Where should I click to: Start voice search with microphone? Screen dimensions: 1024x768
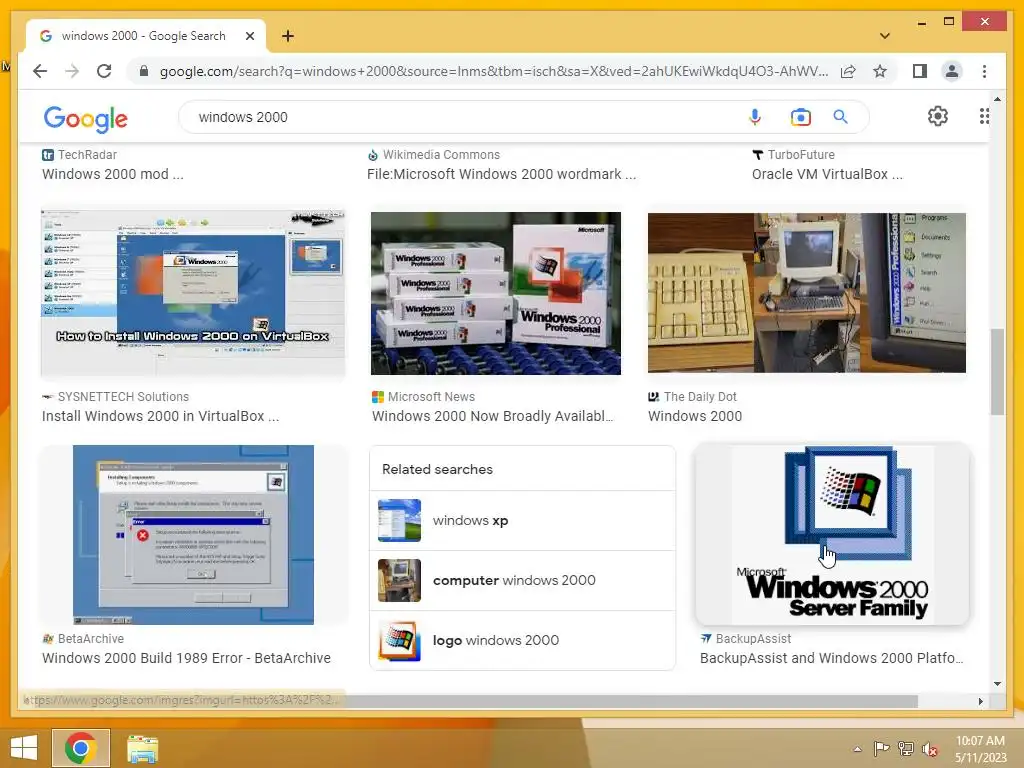754,117
